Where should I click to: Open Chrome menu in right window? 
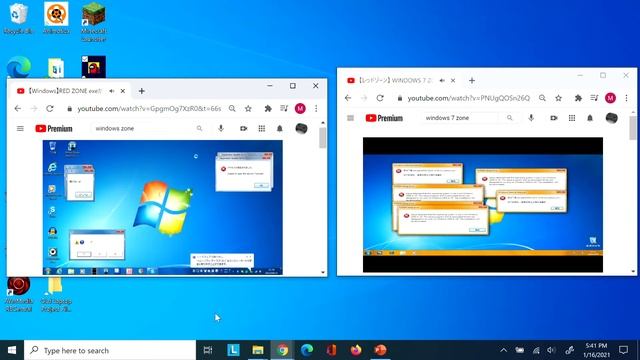[x=626, y=98]
